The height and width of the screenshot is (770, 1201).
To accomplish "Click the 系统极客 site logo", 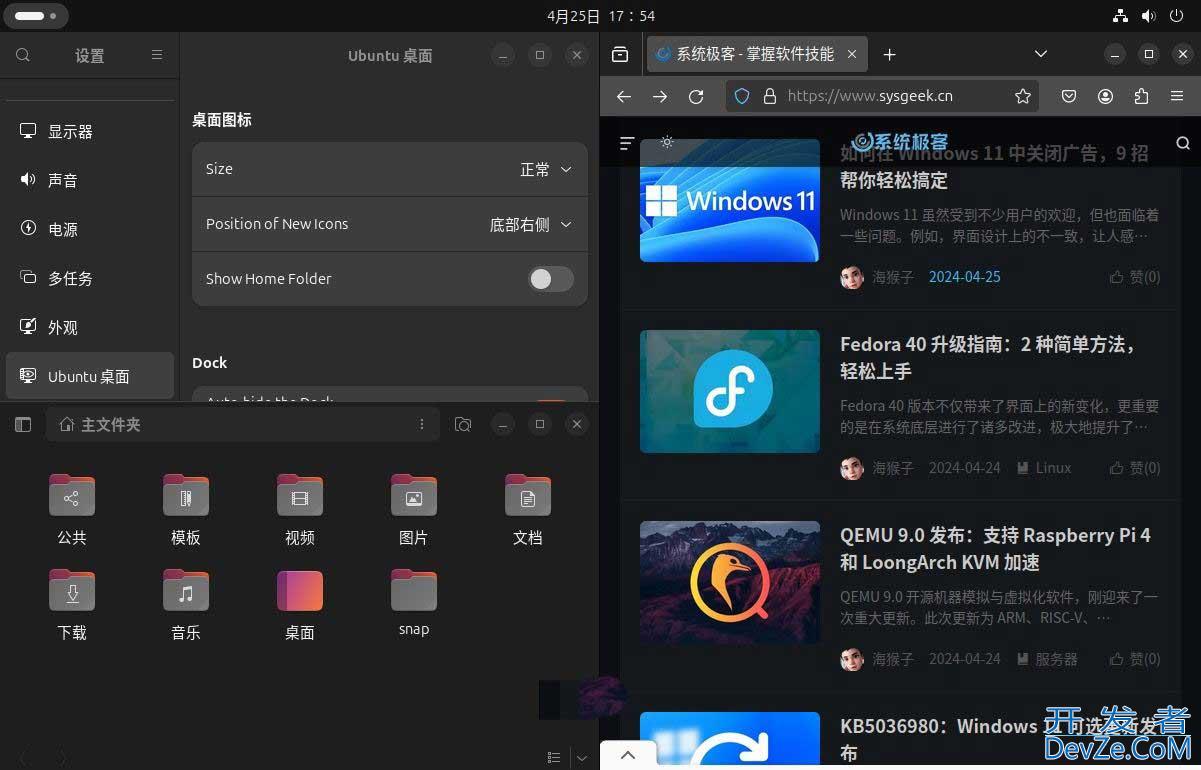I will click(900, 142).
